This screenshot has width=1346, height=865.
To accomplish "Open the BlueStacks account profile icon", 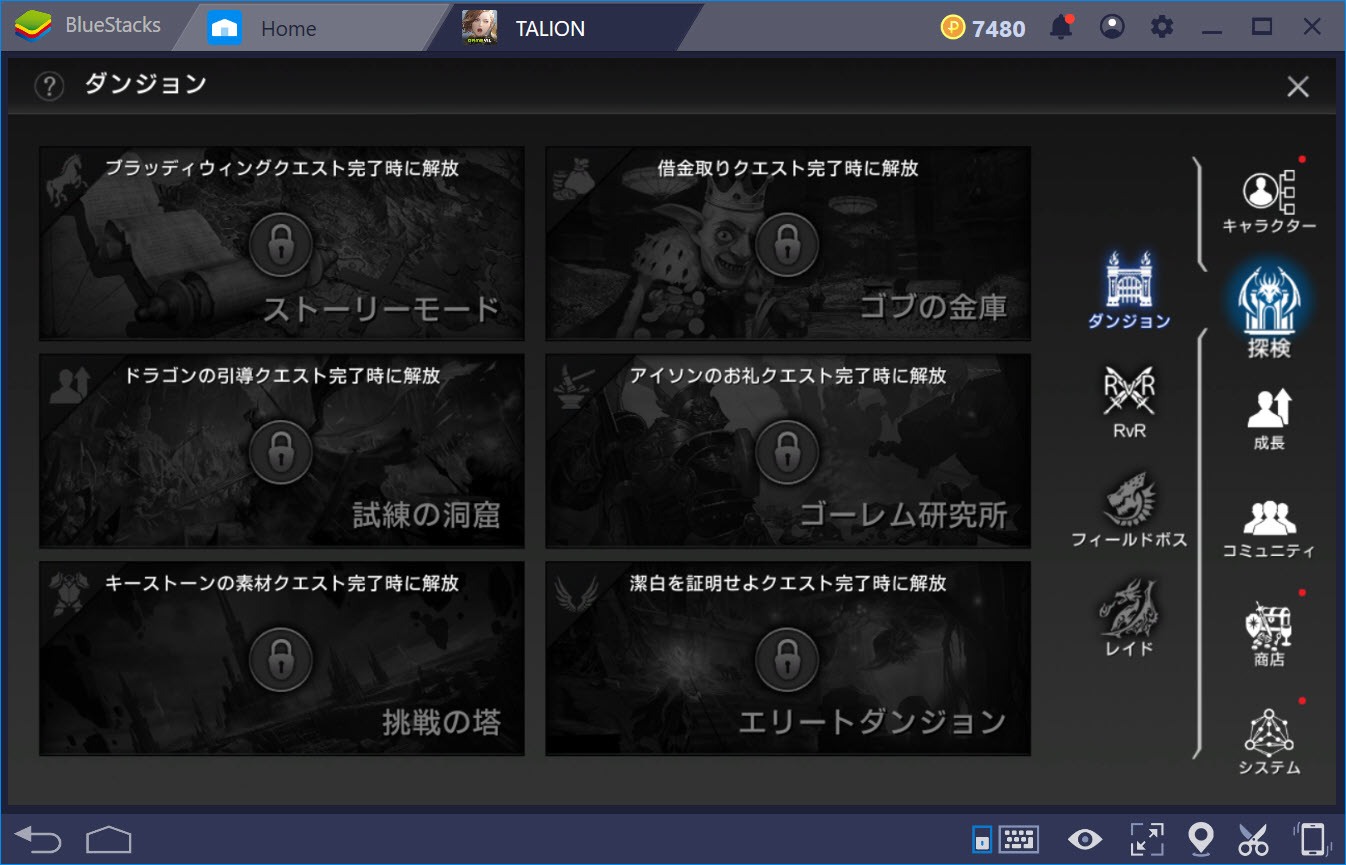I will (x=1111, y=28).
